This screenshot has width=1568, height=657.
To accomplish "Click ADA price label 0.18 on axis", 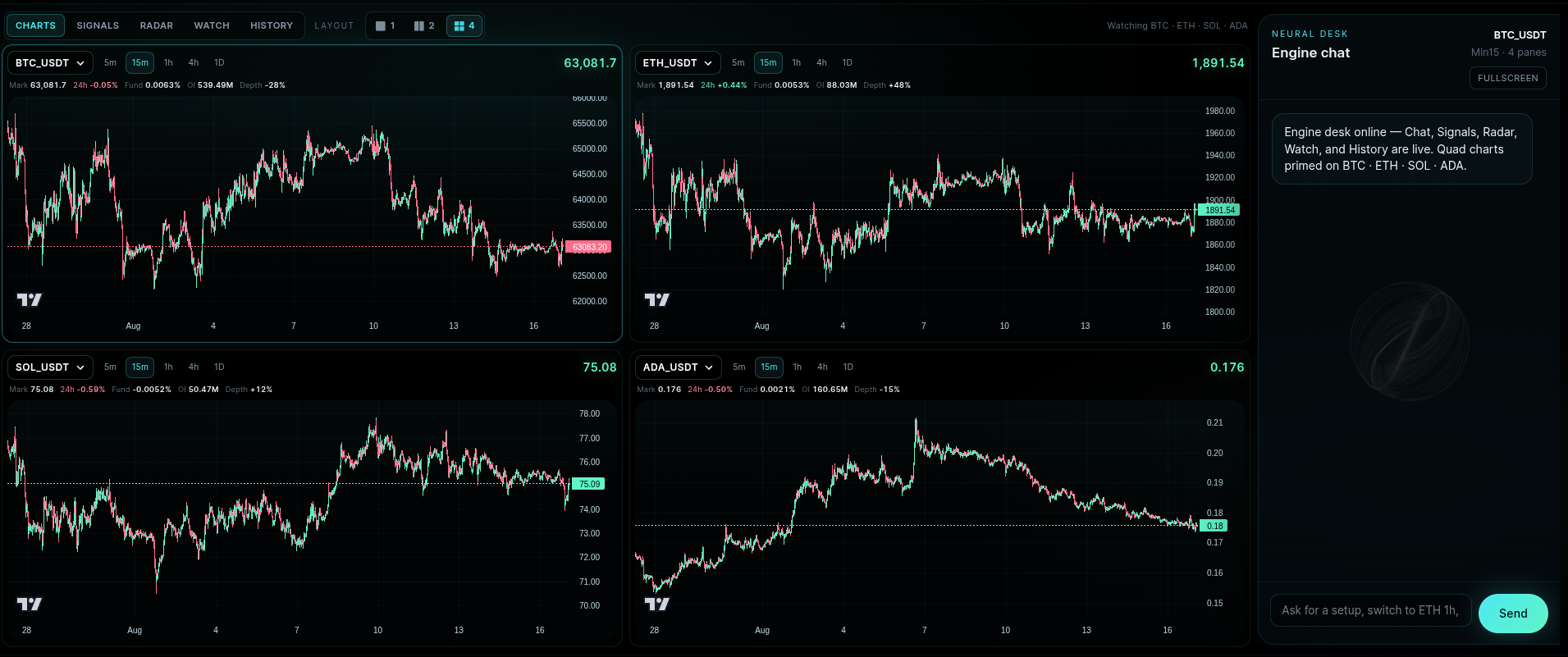I will (x=1215, y=526).
